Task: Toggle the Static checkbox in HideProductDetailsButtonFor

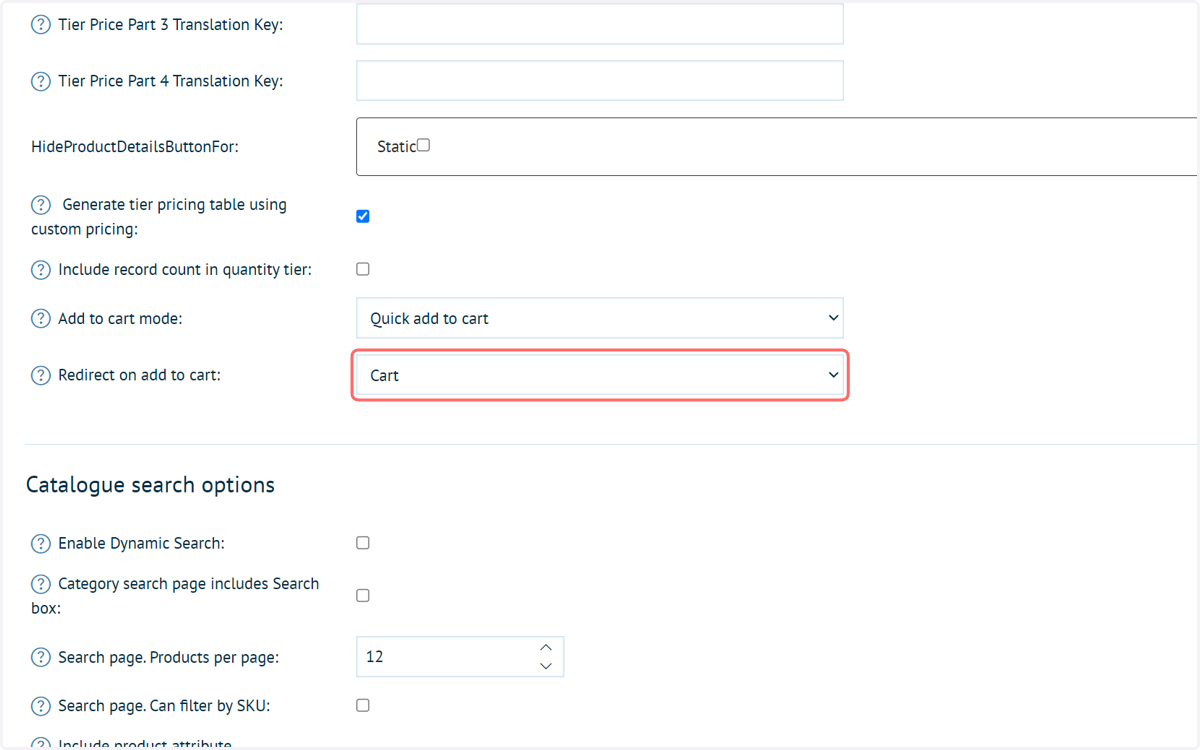Action: [x=423, y=145]
